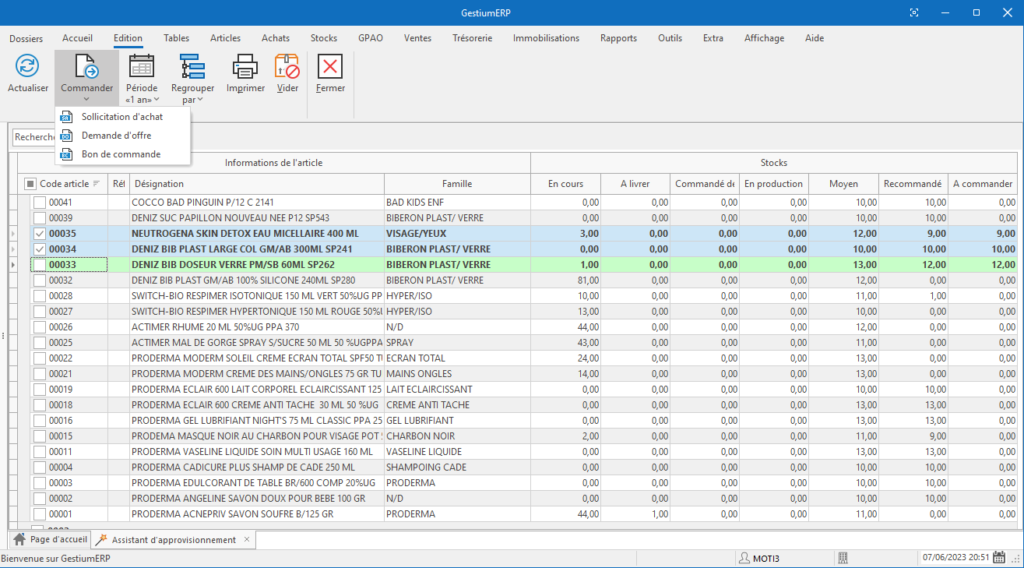Image resolution: width=1024 pixels, height=568 pixels.
Task: Click the Fermer red X icon
Action: pyautogui.click(x=330, y=68)
